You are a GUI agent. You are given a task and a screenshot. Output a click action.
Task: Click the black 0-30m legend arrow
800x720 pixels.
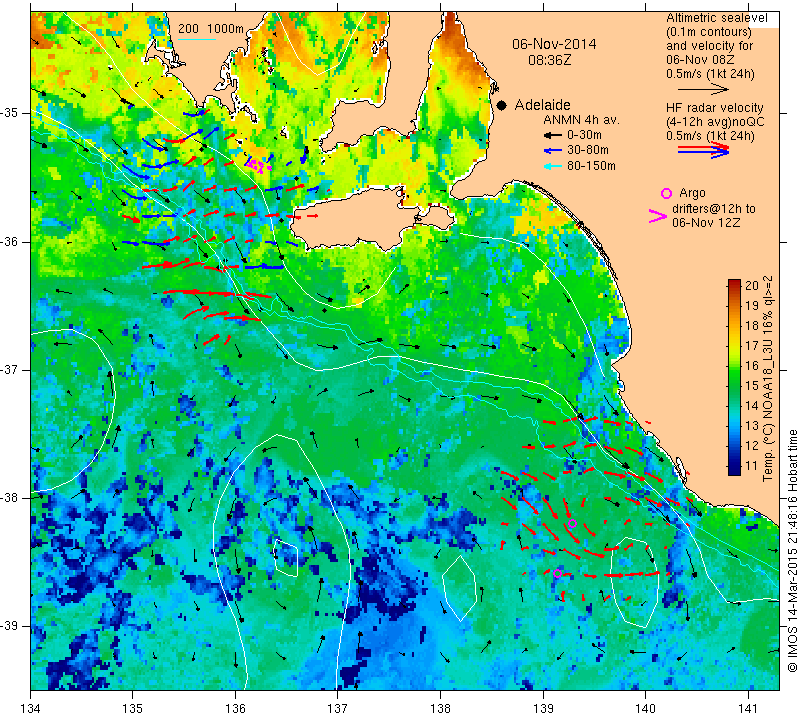(x=552, y=135)
